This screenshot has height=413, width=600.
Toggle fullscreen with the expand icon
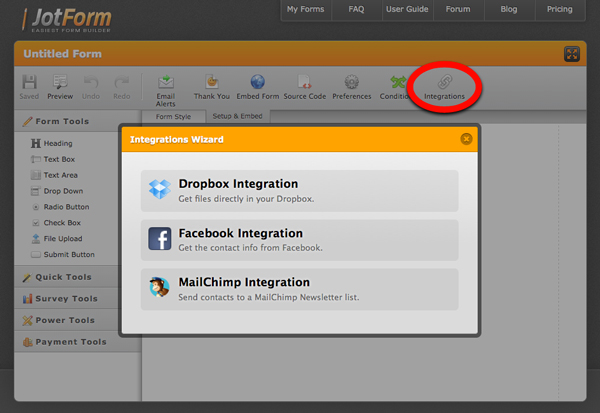pos(572,54)
